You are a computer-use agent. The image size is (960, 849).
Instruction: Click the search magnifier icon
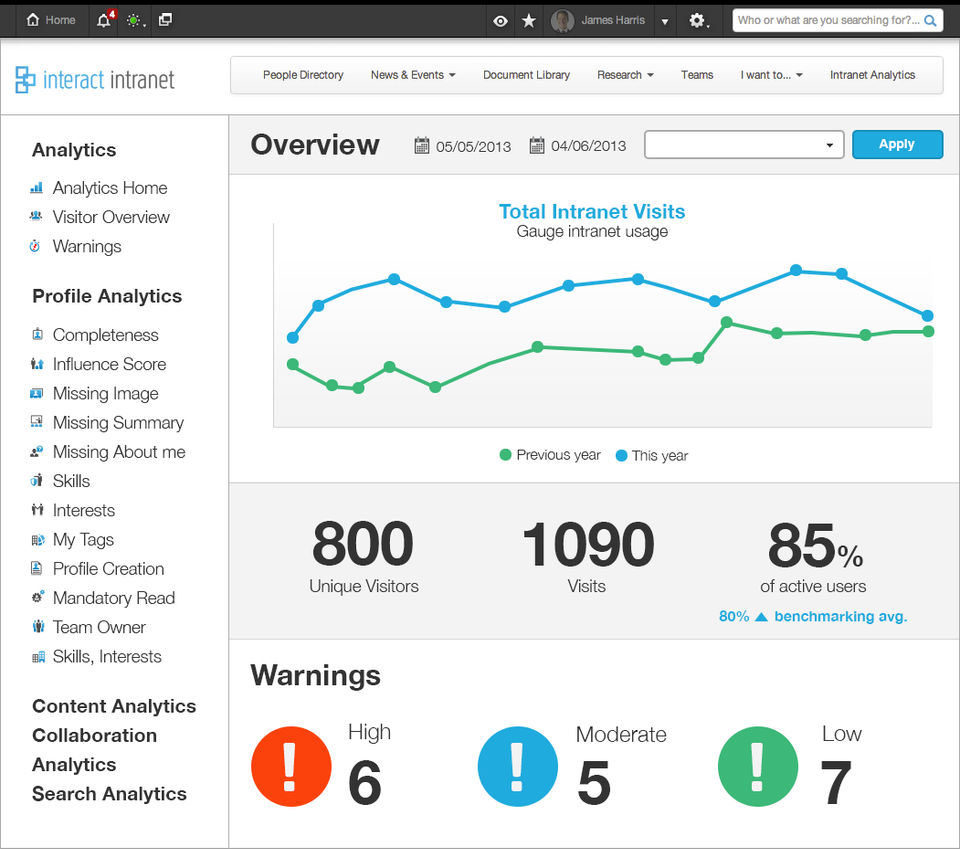930,21
